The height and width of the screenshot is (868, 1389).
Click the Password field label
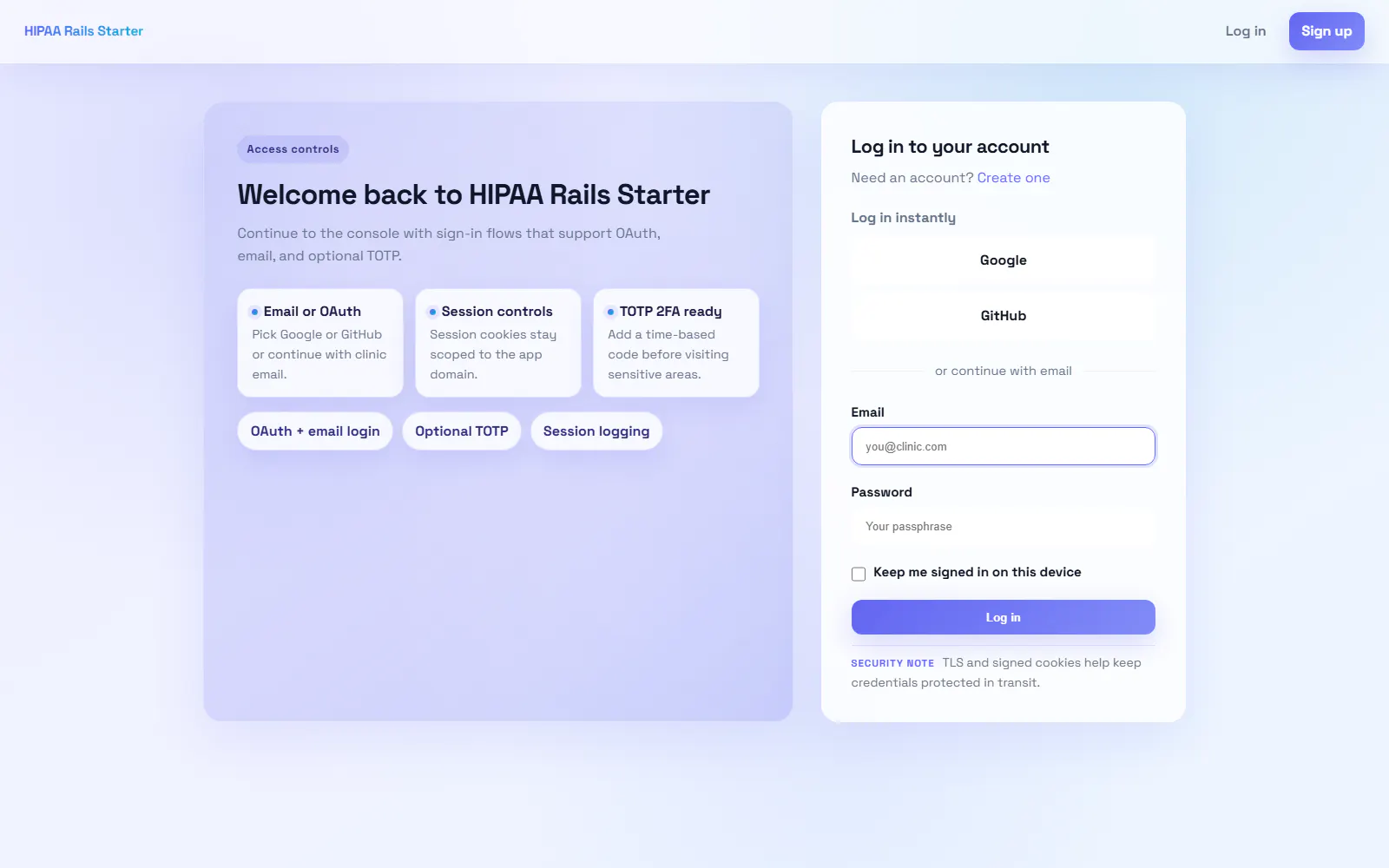(x=881, y=492)
